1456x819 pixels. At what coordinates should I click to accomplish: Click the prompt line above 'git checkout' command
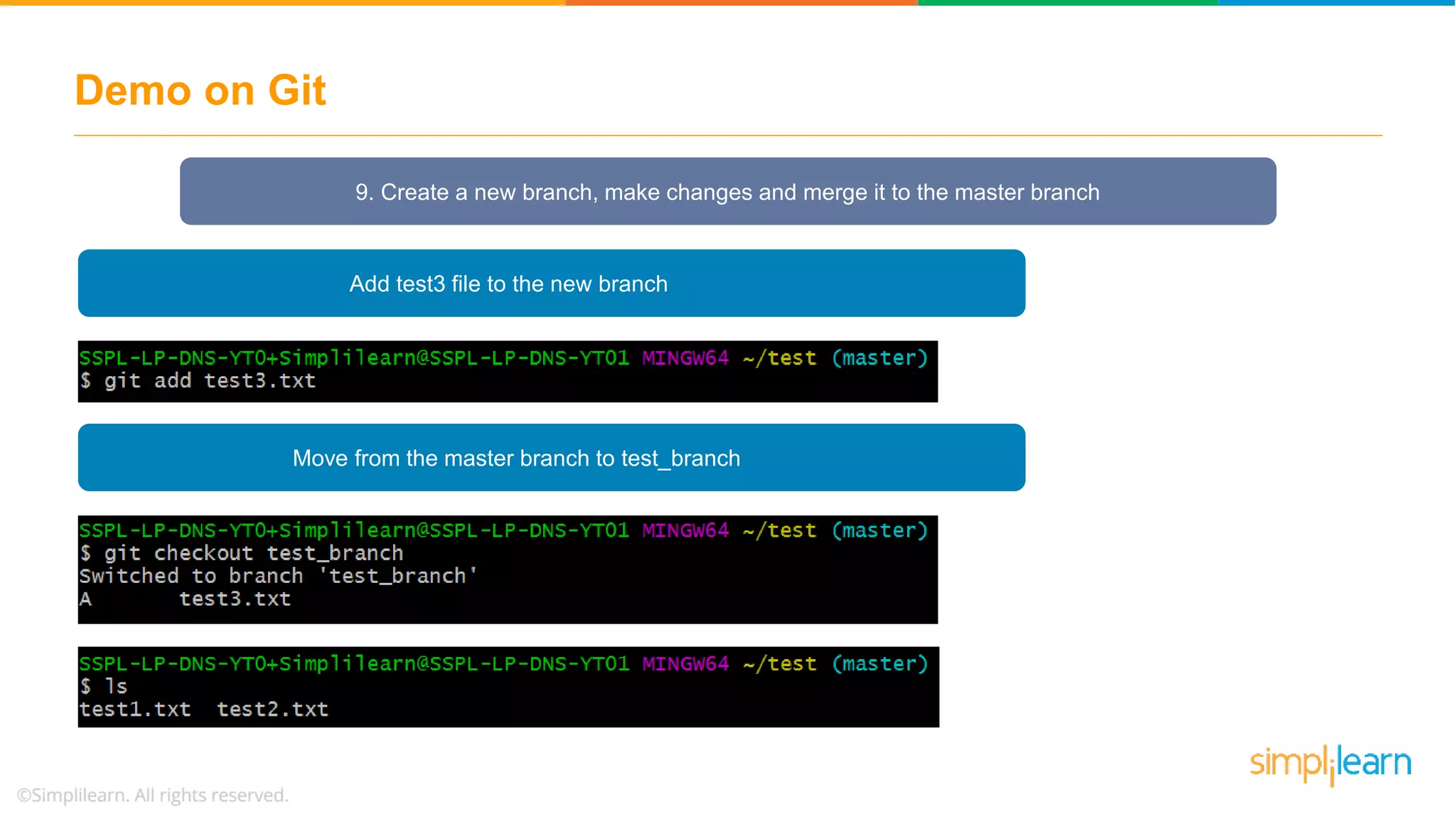[x=503, y=530]
